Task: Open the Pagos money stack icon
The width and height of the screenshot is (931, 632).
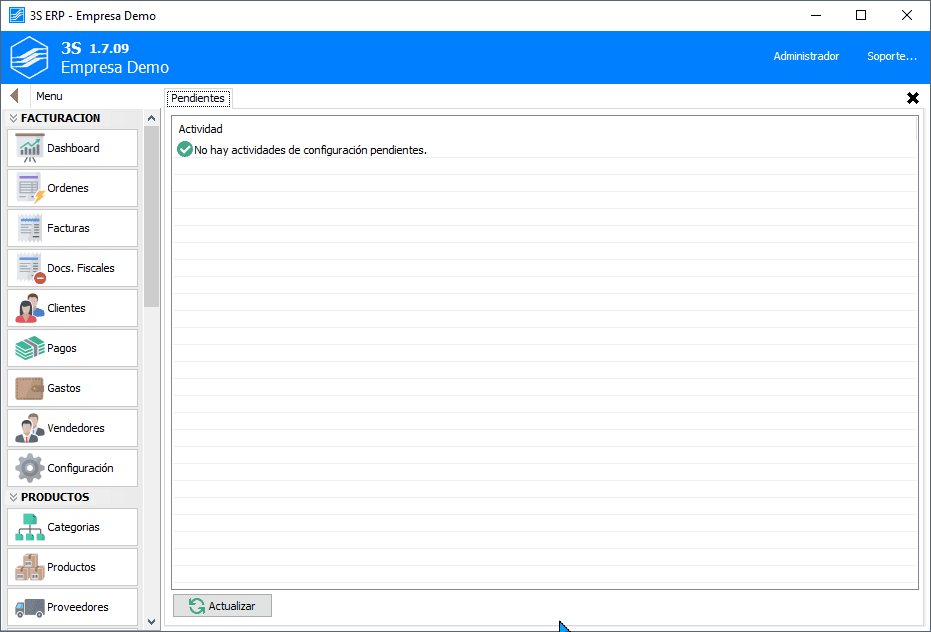Action: point(30,348)
